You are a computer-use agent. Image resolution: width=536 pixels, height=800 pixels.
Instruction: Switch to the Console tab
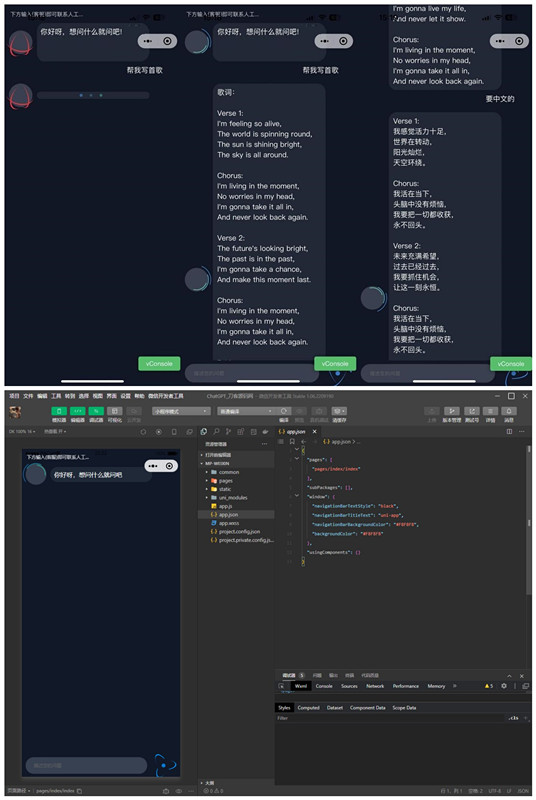tap(324, 686)
